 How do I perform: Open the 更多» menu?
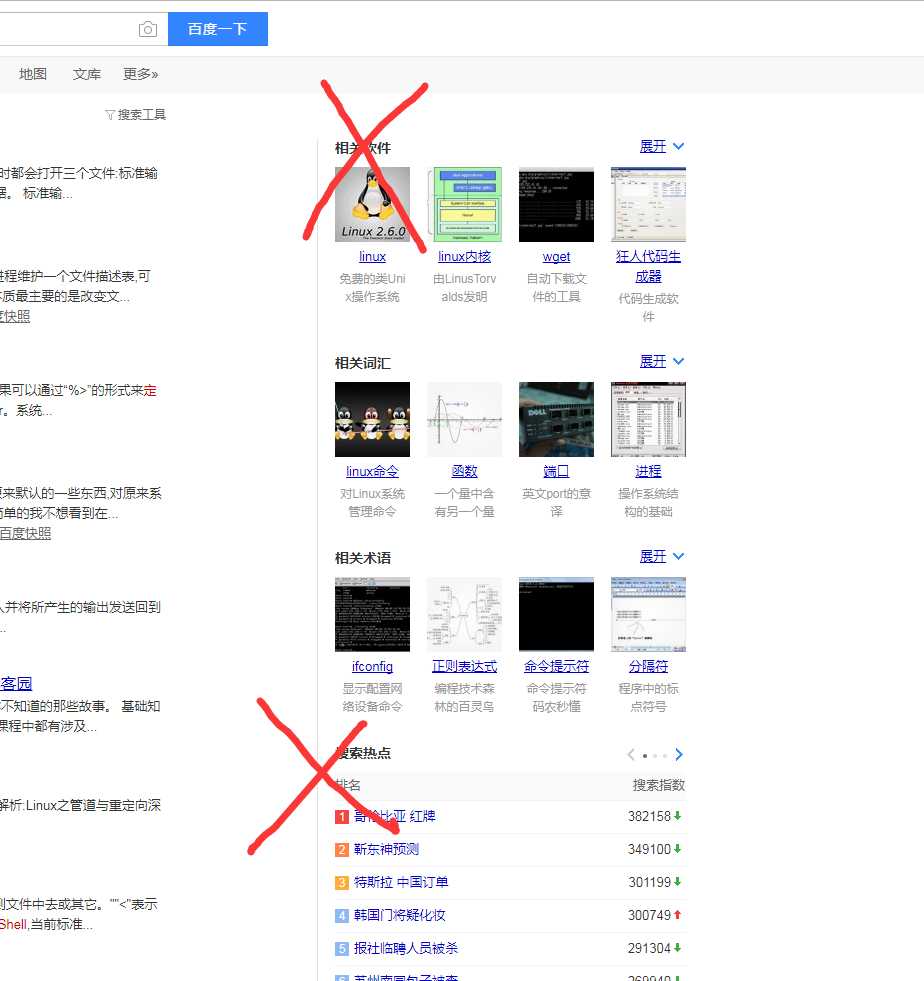coord(140,74)
